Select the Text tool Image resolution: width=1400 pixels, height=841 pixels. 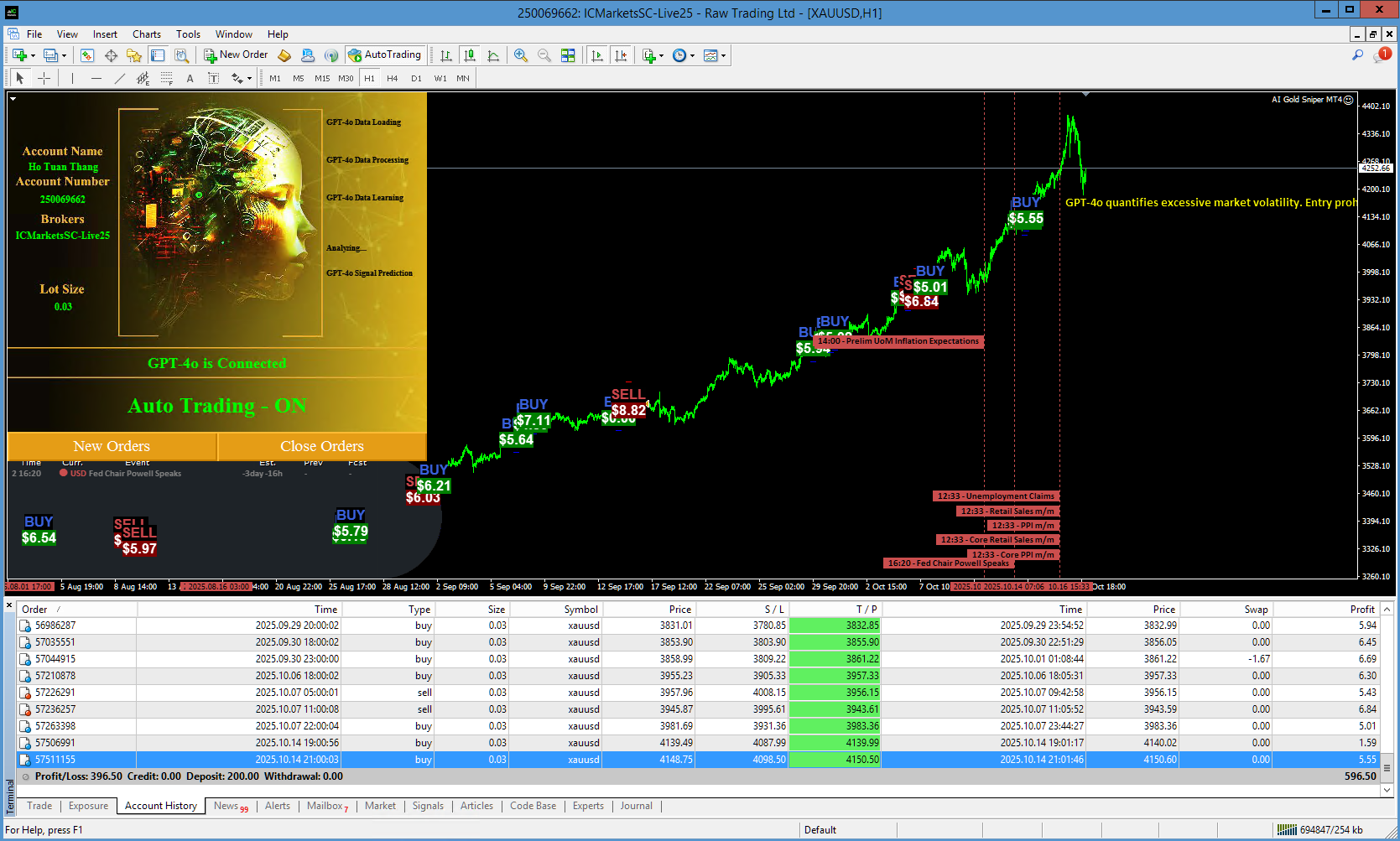pyautogui.click(x=190, y=78)
